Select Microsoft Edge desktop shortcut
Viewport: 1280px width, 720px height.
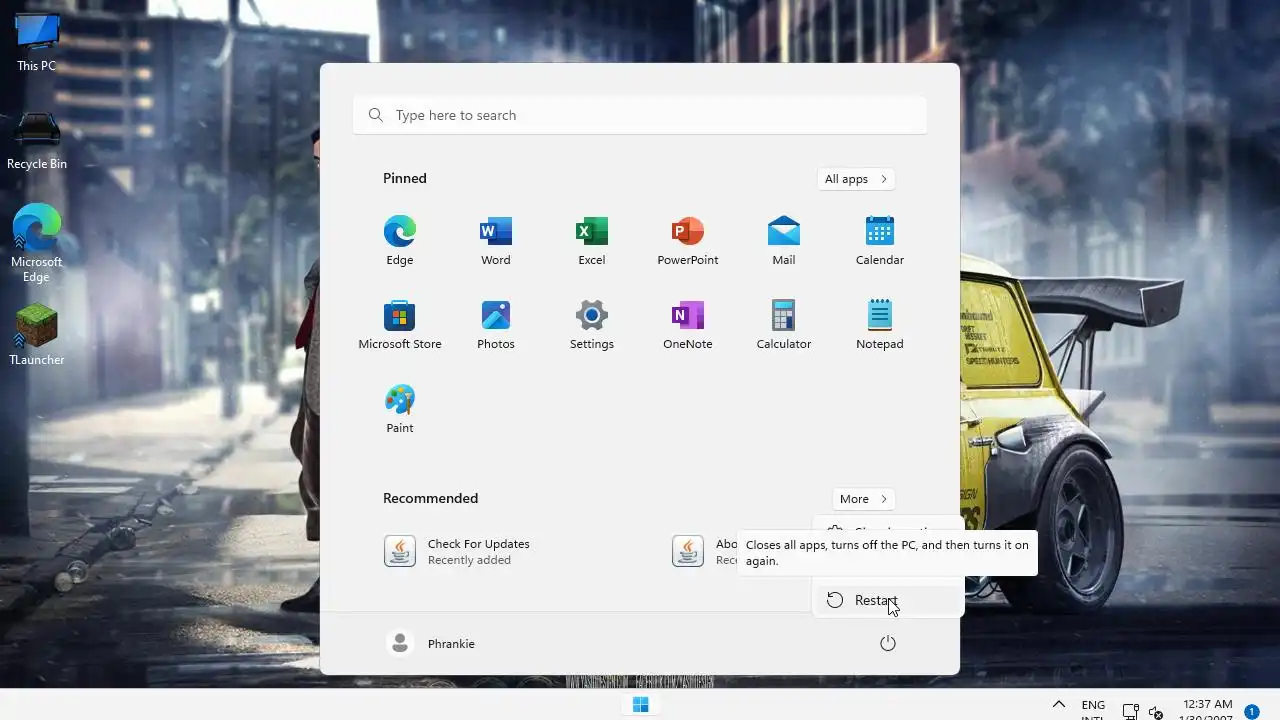[37, 245]
